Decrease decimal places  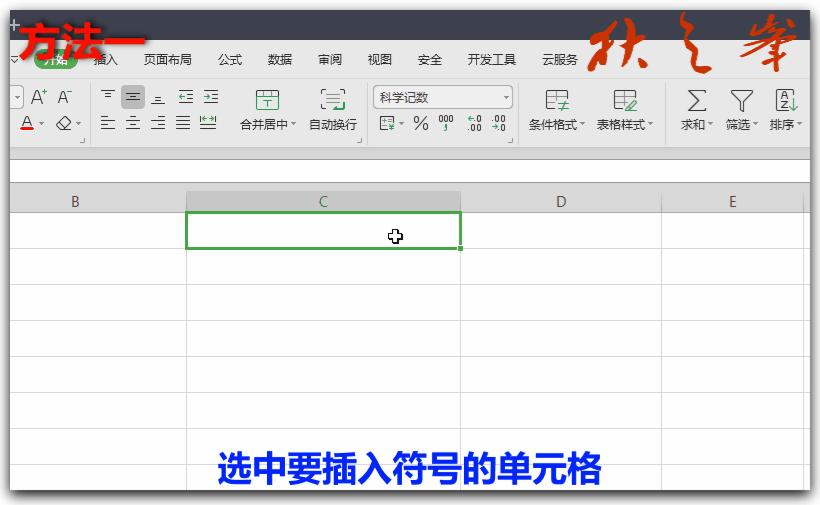(x=498, y=123)
